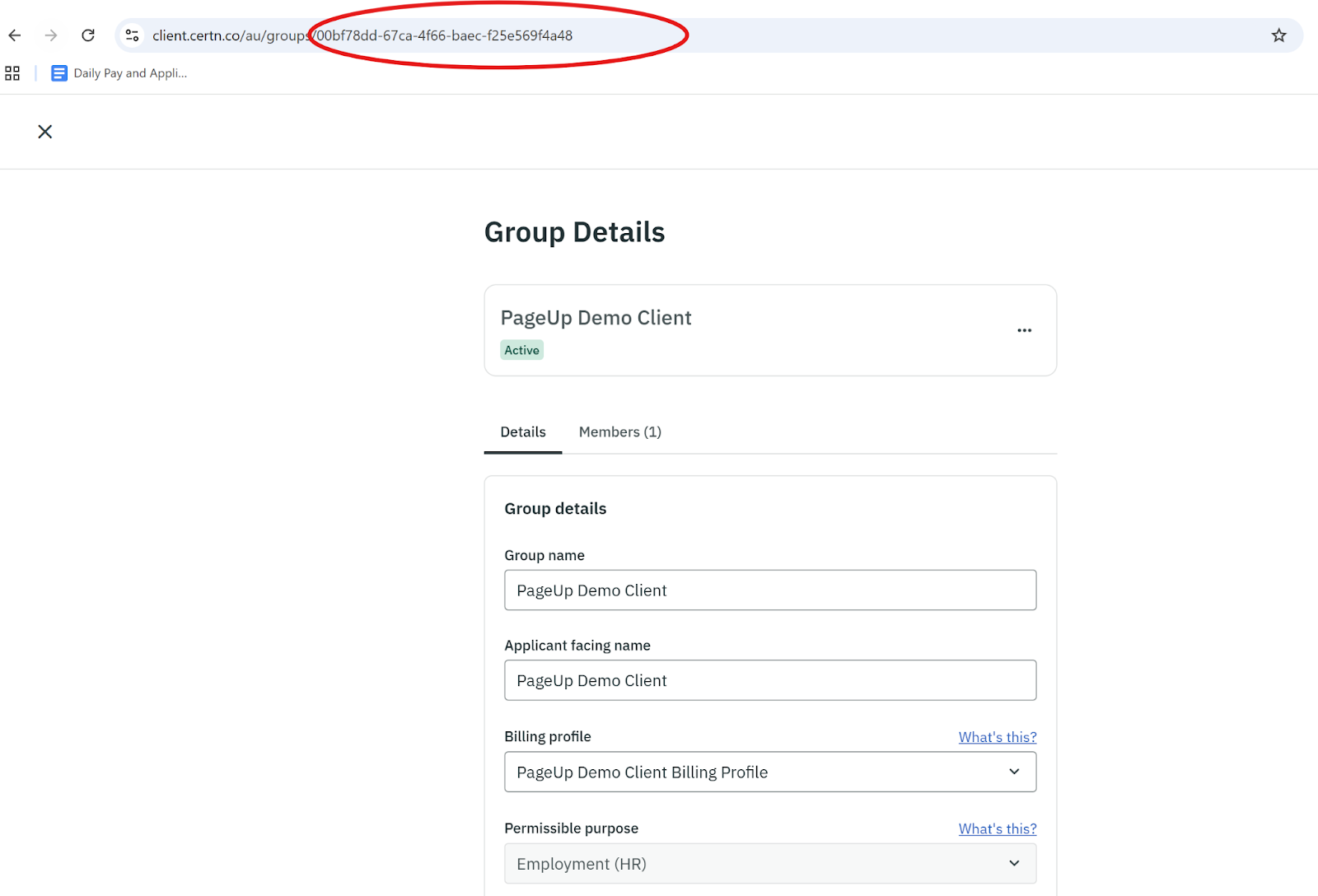The width and height of the screenshot is (1318, 896).
Task: Reload the current page
Action: [88, 35]
